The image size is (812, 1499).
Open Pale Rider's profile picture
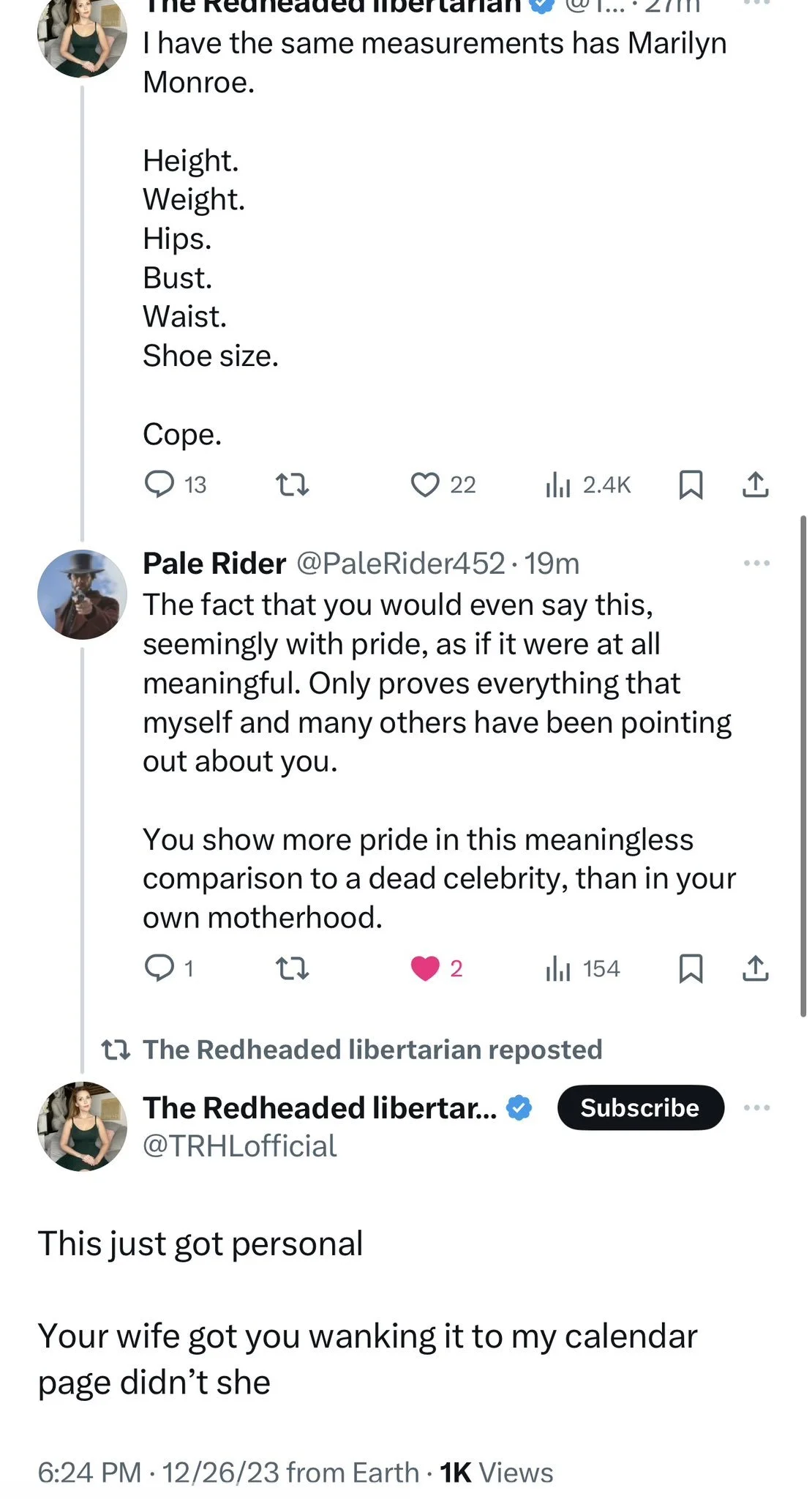coord(82,594)
